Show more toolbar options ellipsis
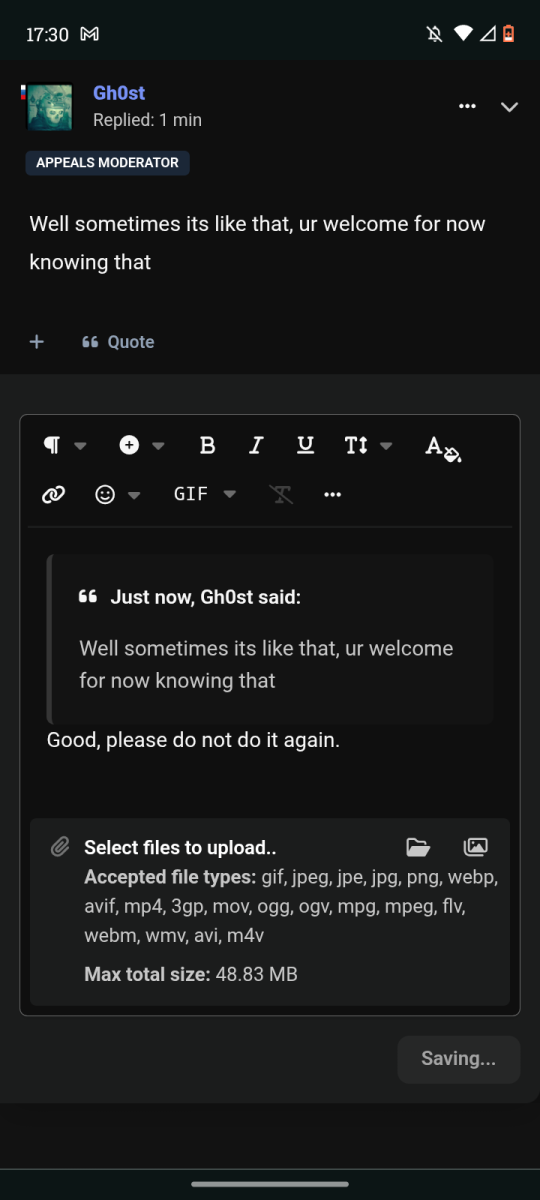Image resolution: width=540 pixels, height=1200 pixels. click(x=333, y=495)
